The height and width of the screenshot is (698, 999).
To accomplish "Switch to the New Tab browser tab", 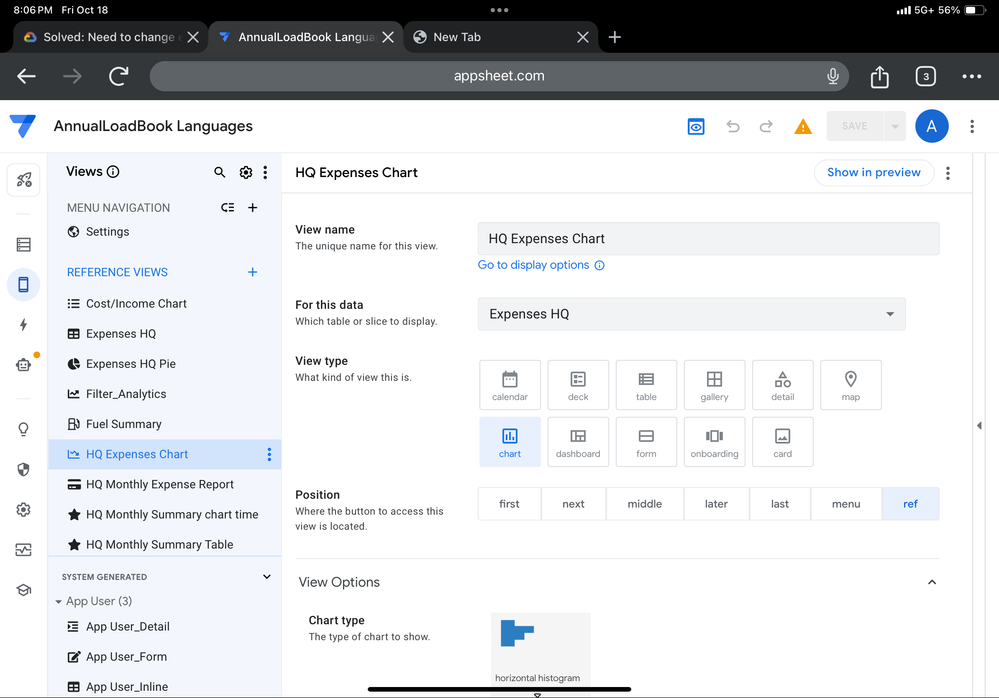I will (x=500, y=37).
